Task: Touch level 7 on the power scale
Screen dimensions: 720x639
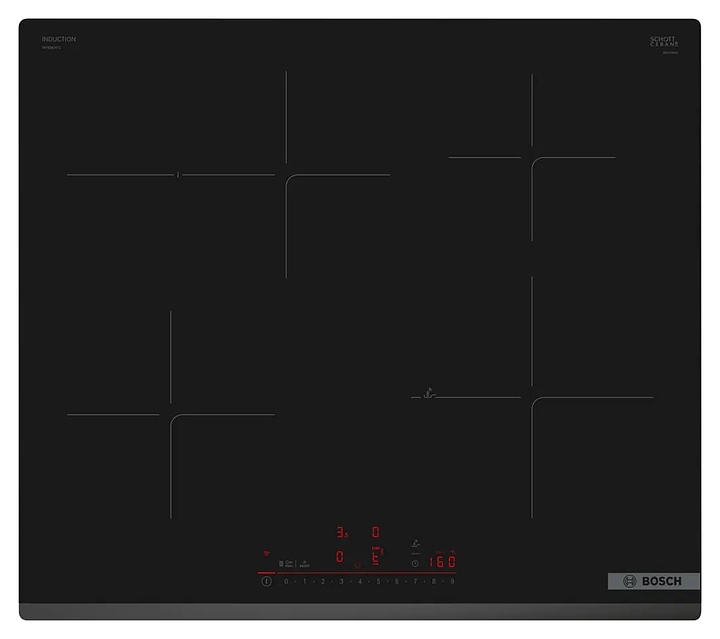Action: [415, 581]
